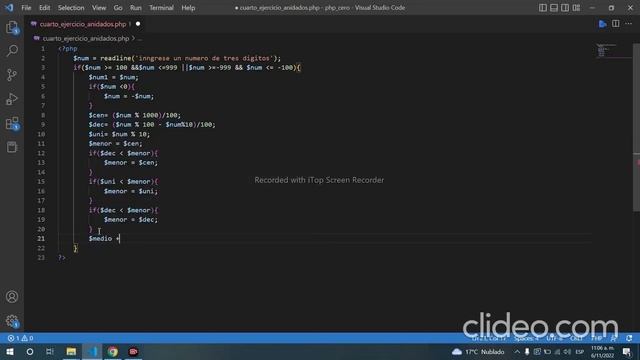Click the icon below Extensions in activity bar
The width and height of the screenshot is (640, 360).
pyautogui.click(x=12, y=147)
